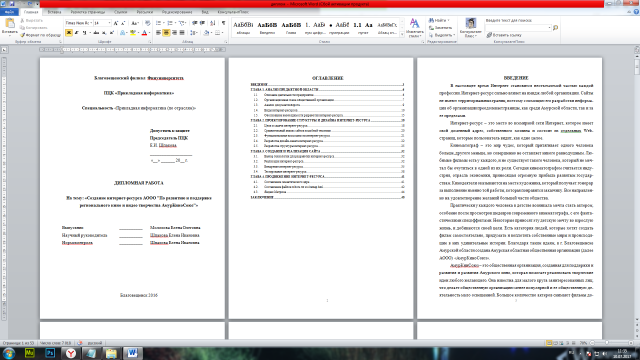
Task: Shrink font size with decrease font icon
Action: pyautogui.click(x=123, y=23)
